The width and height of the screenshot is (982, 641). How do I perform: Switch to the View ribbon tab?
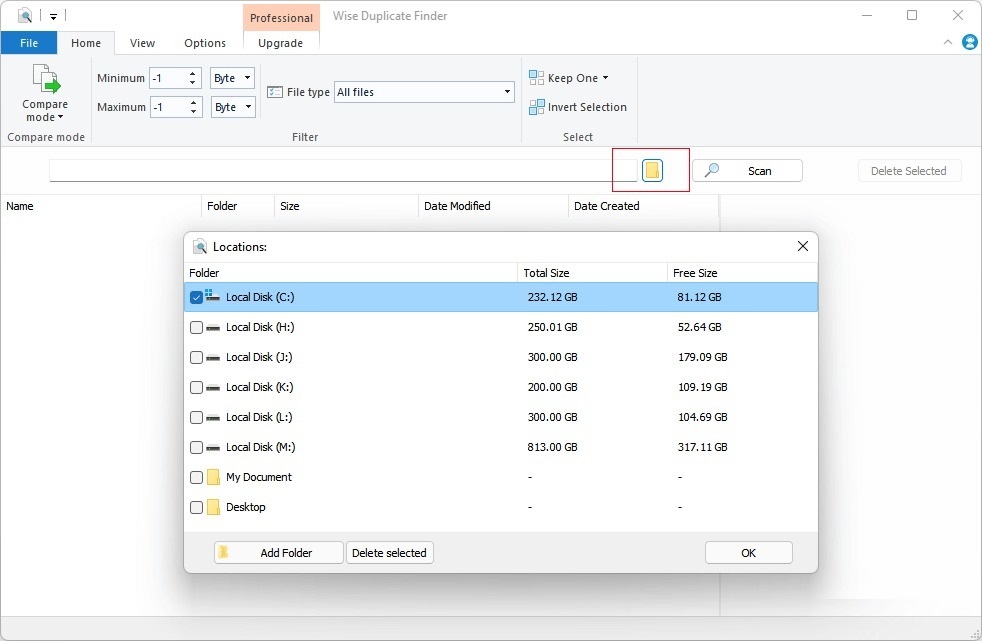[142, 43]
